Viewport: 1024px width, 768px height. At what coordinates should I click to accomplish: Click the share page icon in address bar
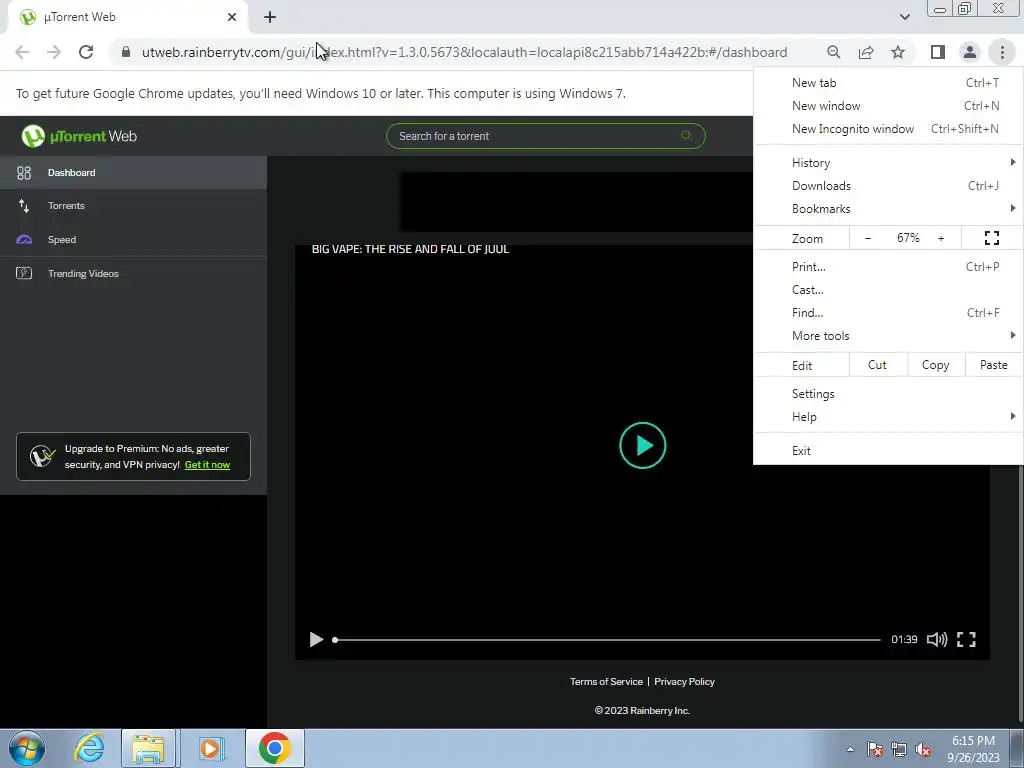866,52
